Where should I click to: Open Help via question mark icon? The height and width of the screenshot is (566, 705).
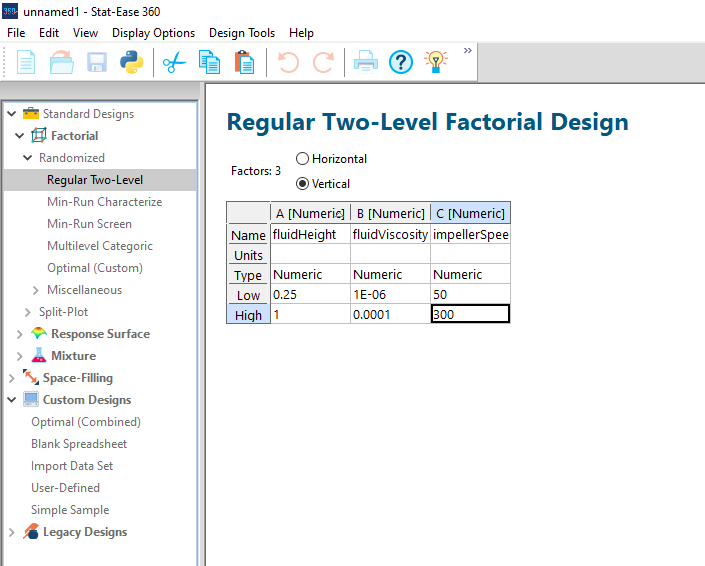click(401, 62)
